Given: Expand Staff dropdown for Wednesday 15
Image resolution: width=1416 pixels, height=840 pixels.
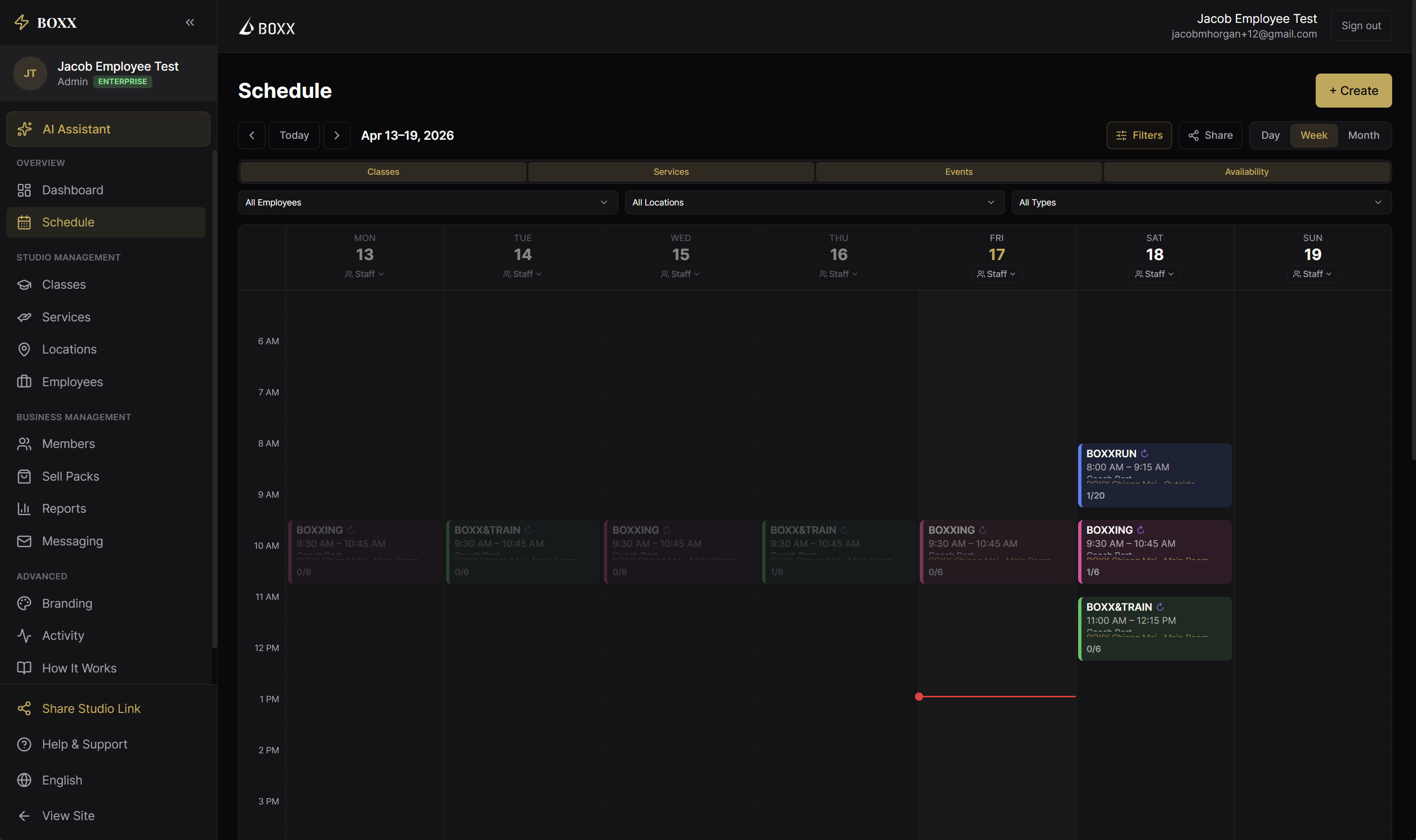Looking at the screenshot, I should point(680,274).
